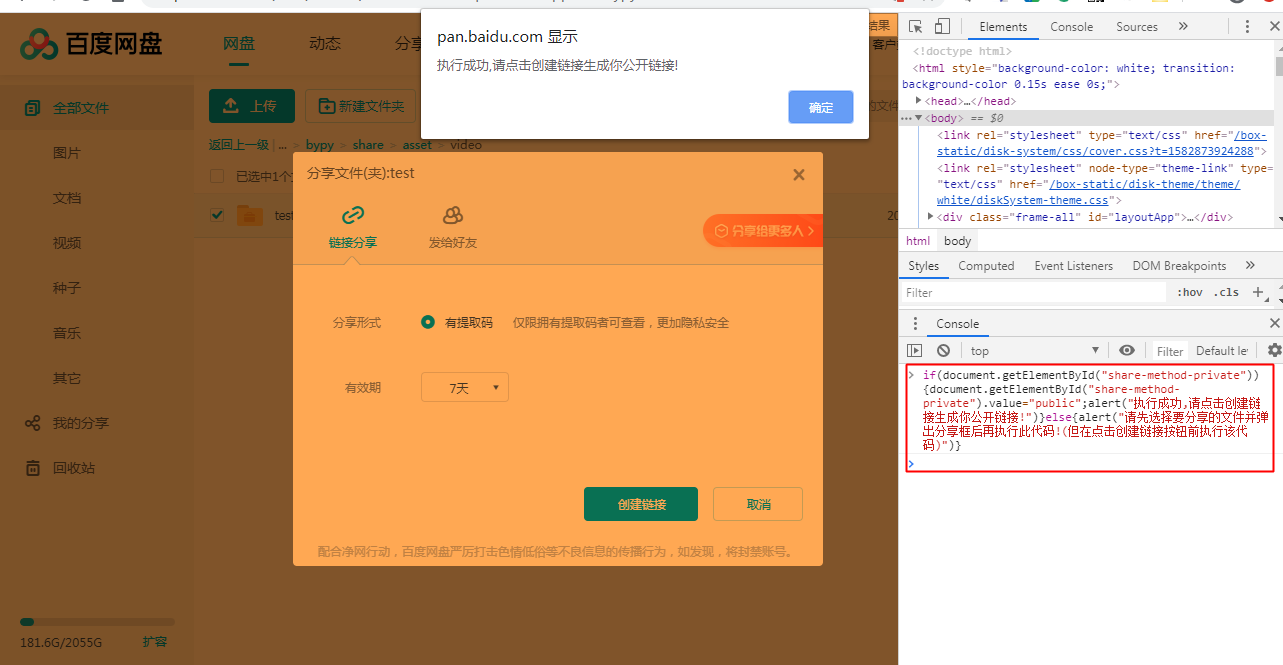Close the 分享文件 share dialog
1283x665 pixels.
click(x=799, y=174)
